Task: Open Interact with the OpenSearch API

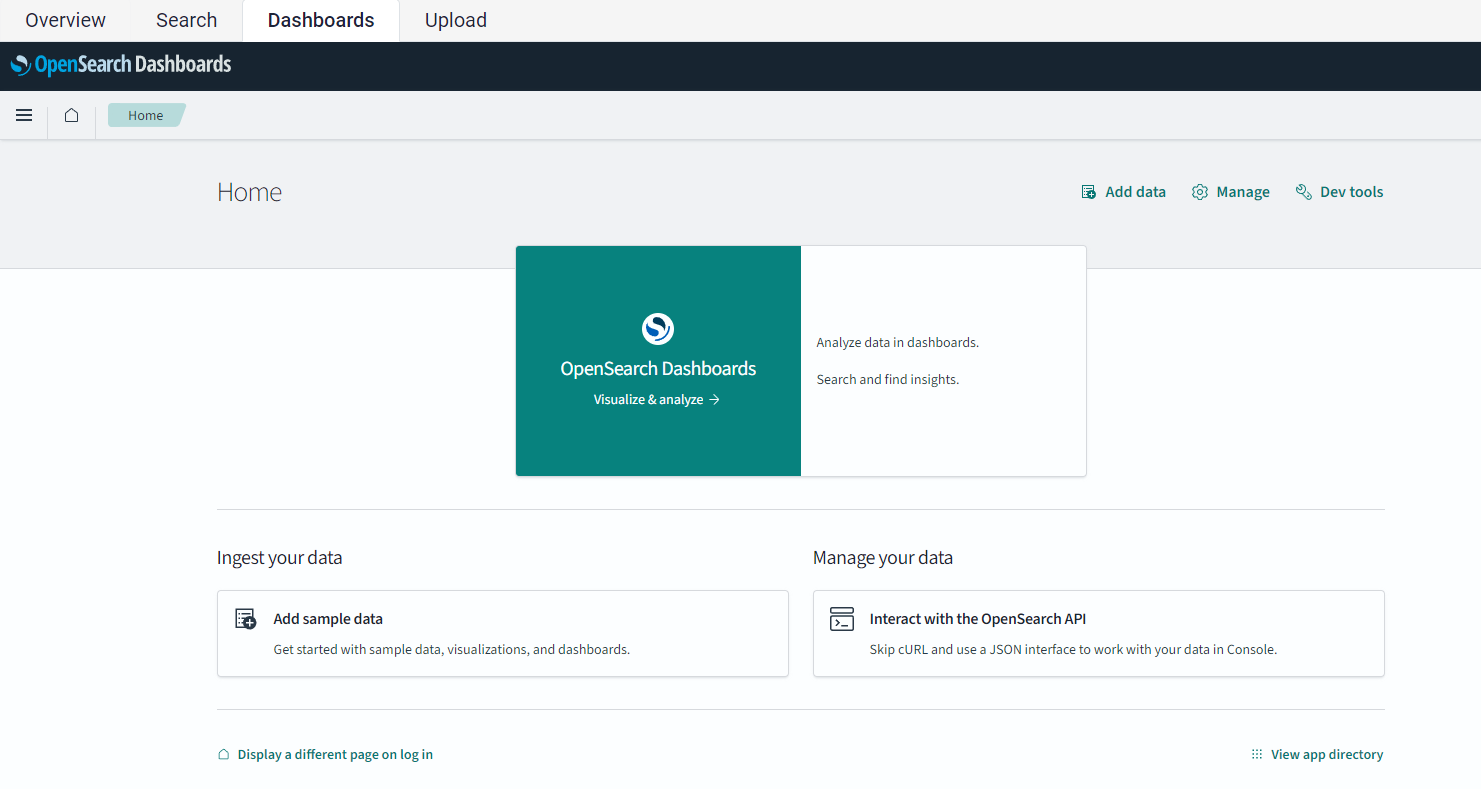Action: [978, 619]
